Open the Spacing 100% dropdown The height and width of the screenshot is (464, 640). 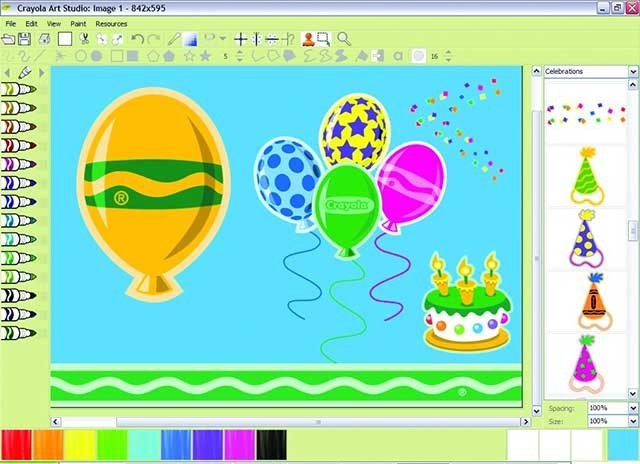[633, 408]
